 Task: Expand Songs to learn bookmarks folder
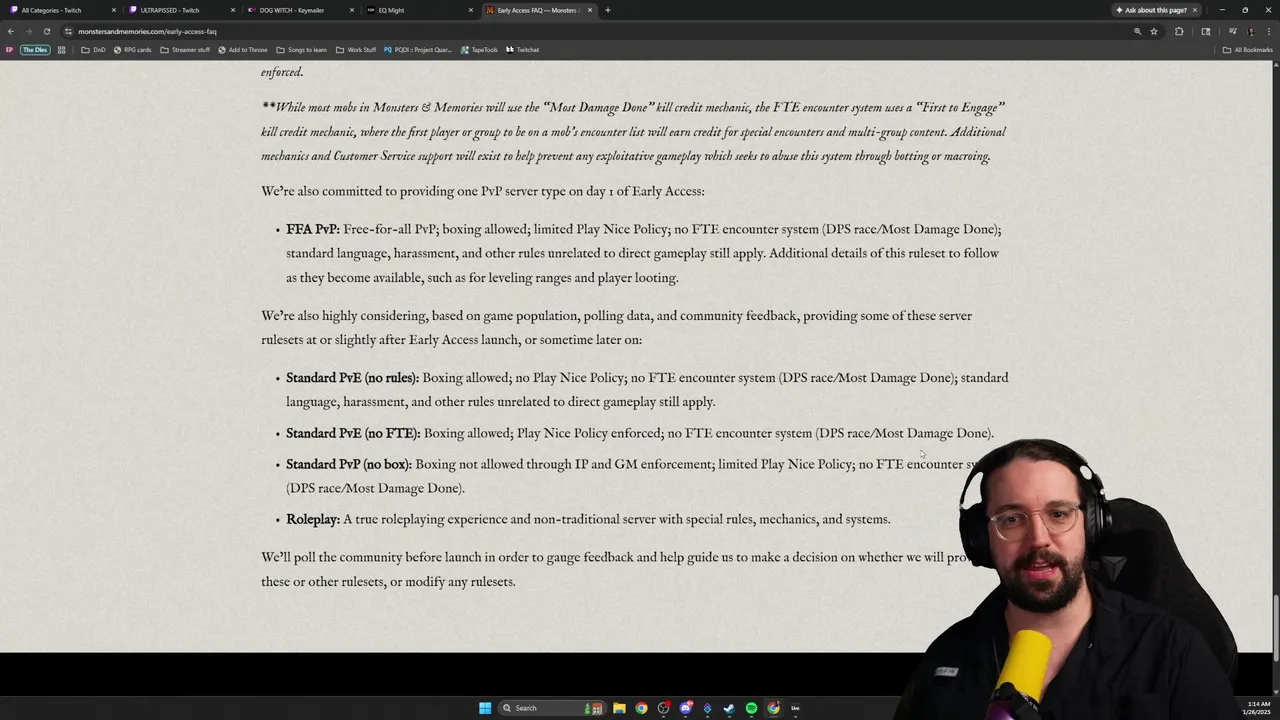point(301,50)
